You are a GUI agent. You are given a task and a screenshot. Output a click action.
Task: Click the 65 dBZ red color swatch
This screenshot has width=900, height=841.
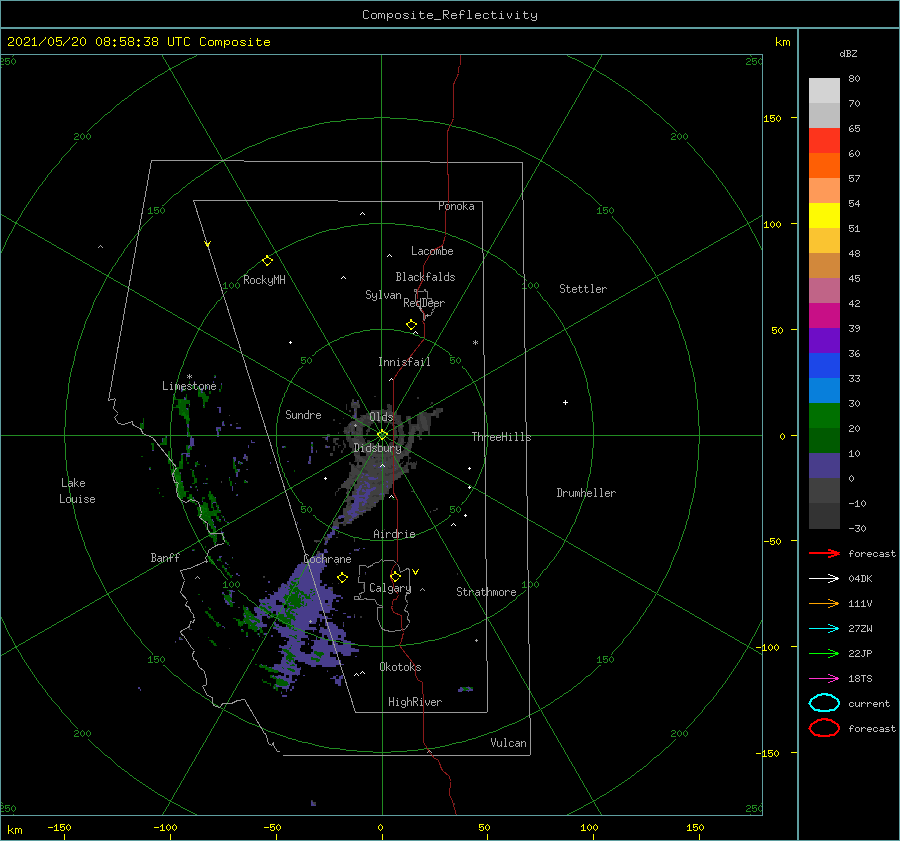(824, 140)
